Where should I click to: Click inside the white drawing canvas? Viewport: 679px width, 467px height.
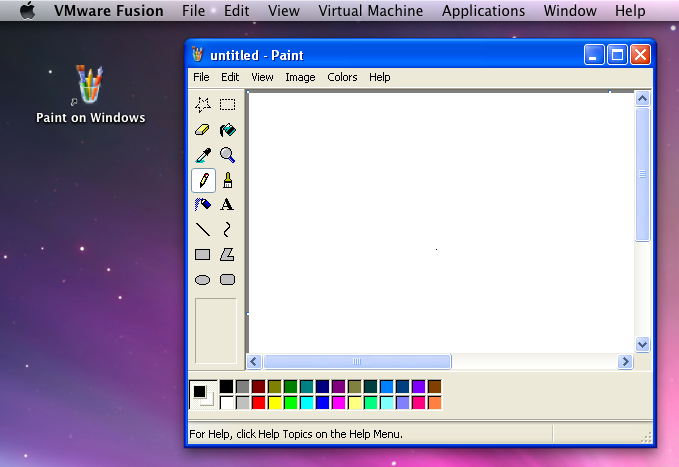[x=440, y=222]
